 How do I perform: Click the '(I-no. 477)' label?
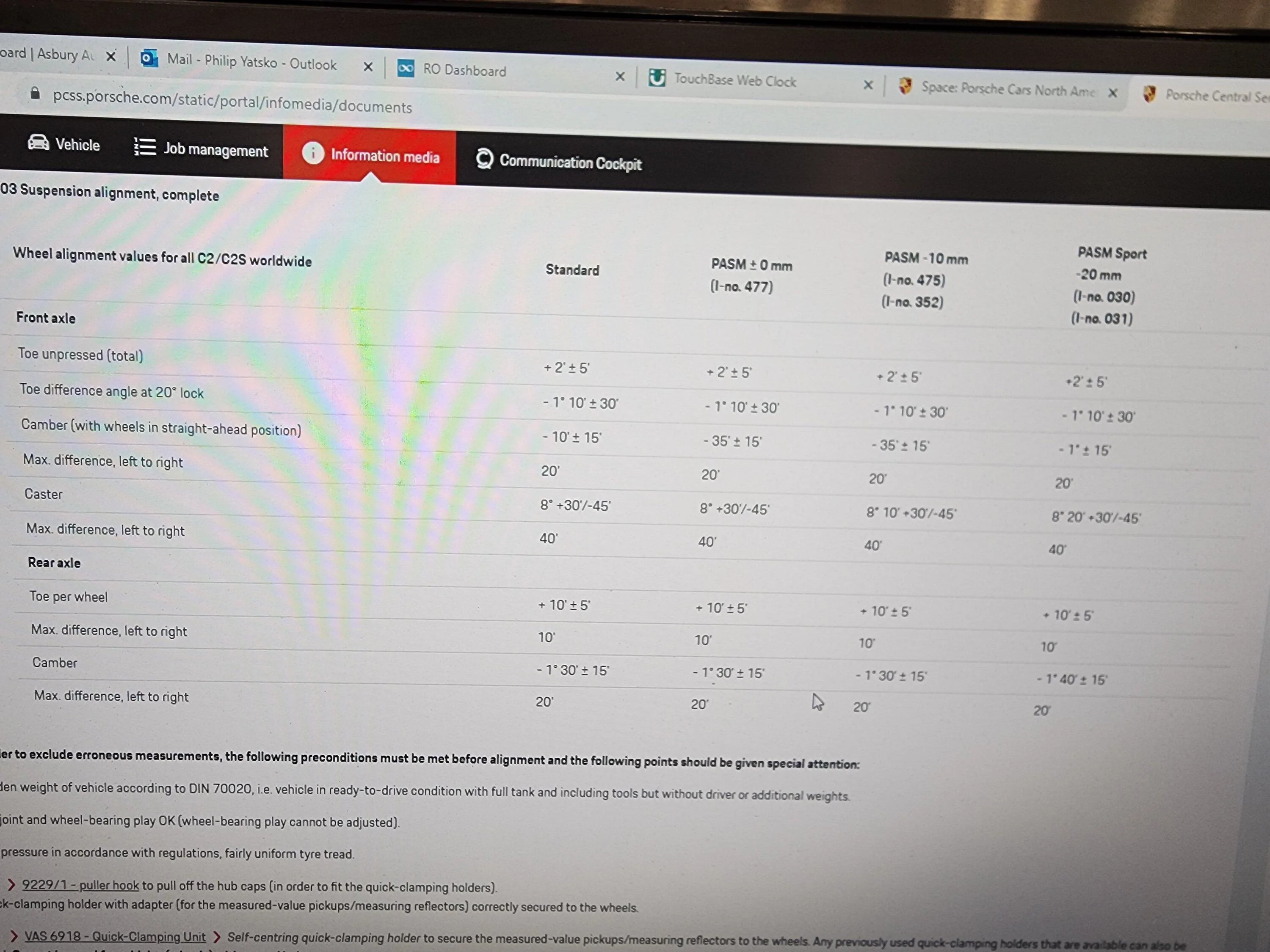click(x=741, y=286)
